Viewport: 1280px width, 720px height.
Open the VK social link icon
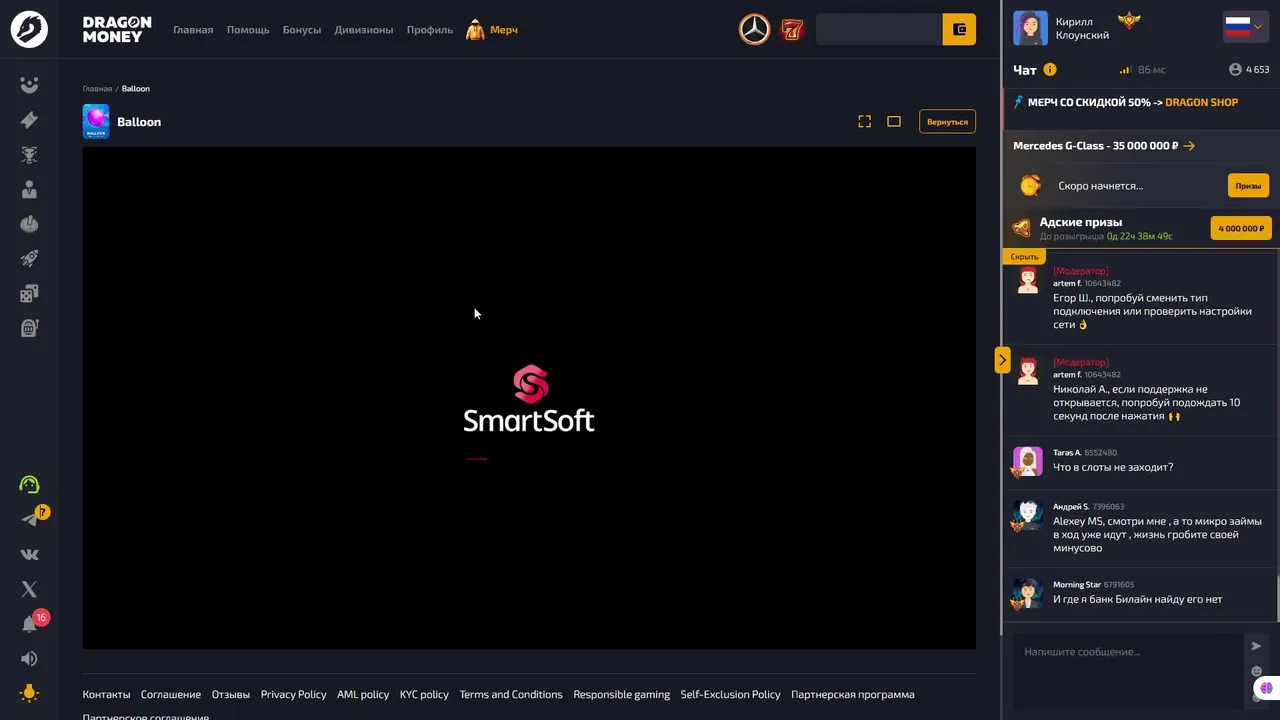(29, 554)
